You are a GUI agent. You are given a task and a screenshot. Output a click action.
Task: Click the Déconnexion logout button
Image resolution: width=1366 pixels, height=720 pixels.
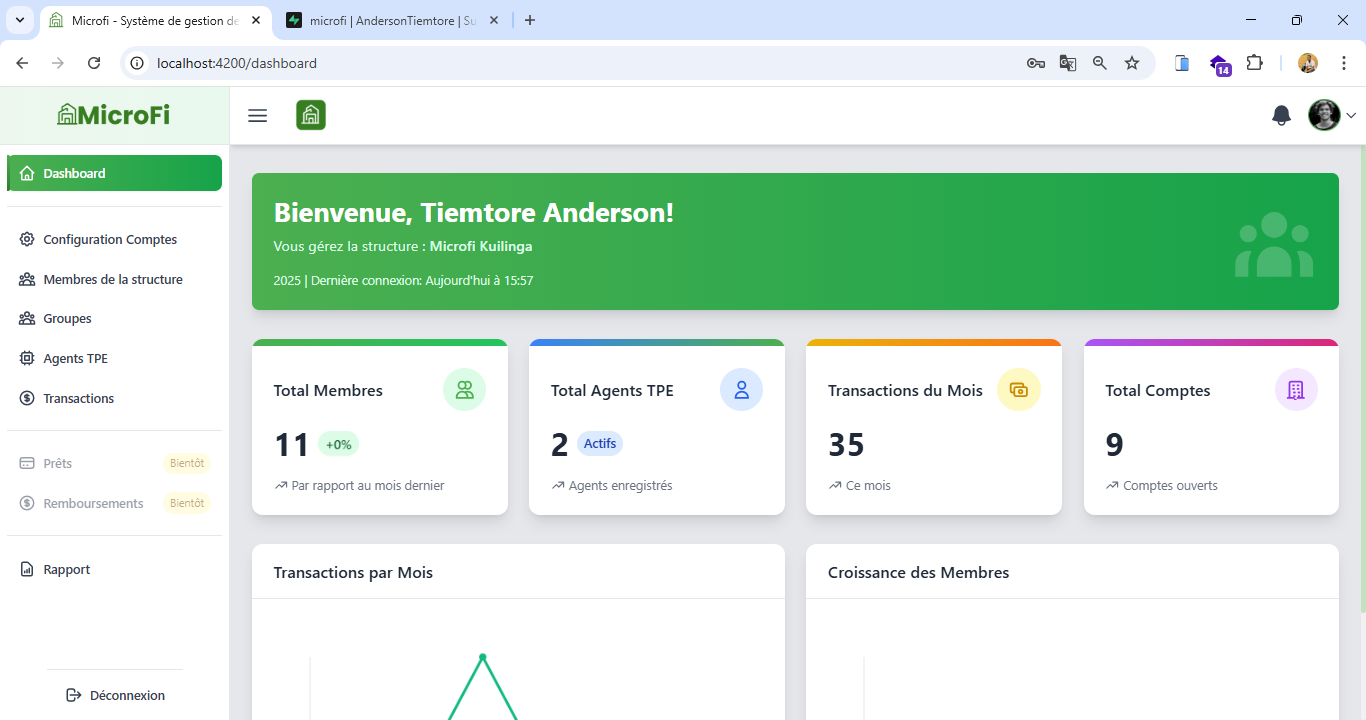[115, 695]
